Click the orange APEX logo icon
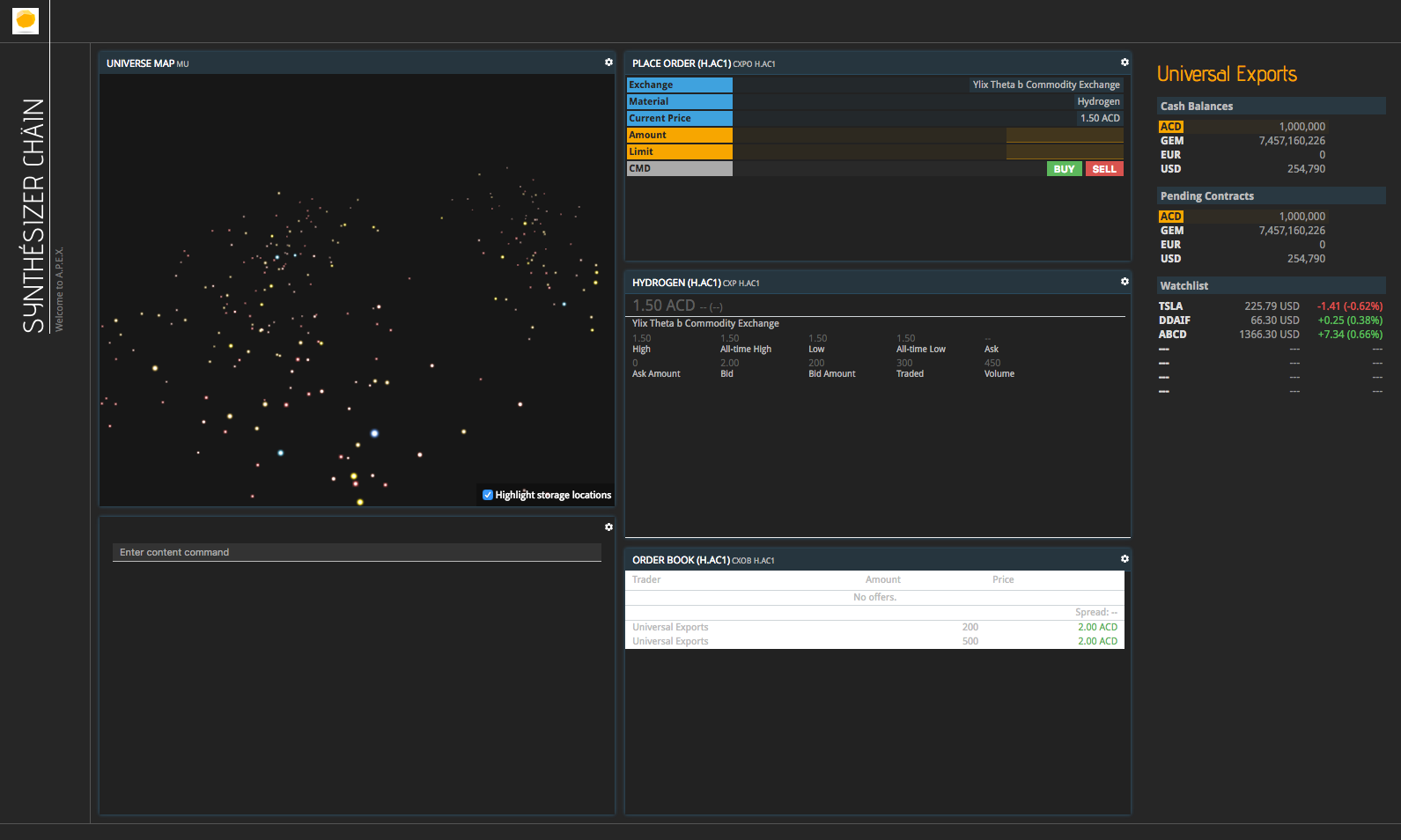 26,20
